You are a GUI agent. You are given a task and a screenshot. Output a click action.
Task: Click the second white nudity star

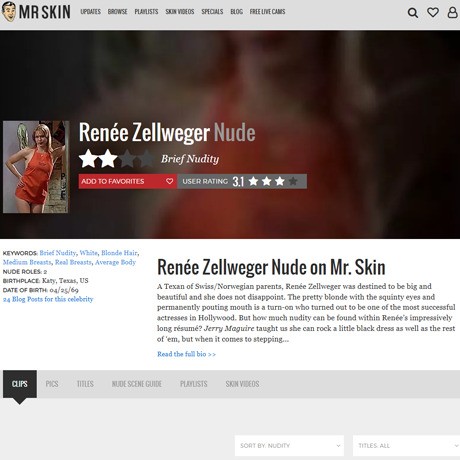[108, 159]
